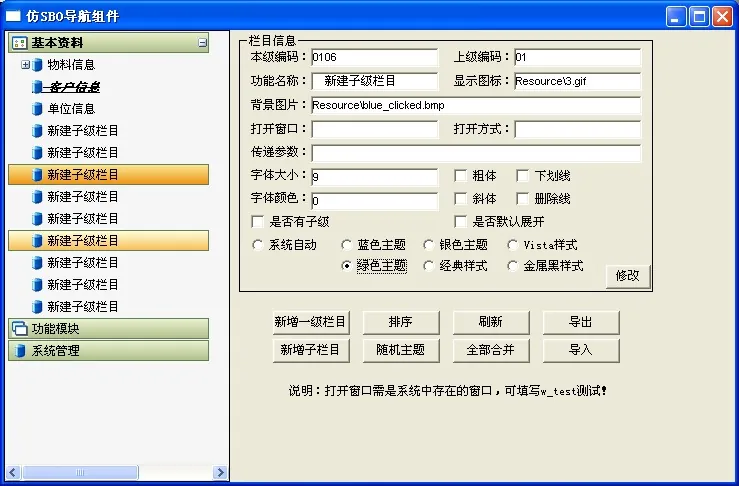
Task: Collapse the 基本资料 section with its minus button
Action: 203,43
